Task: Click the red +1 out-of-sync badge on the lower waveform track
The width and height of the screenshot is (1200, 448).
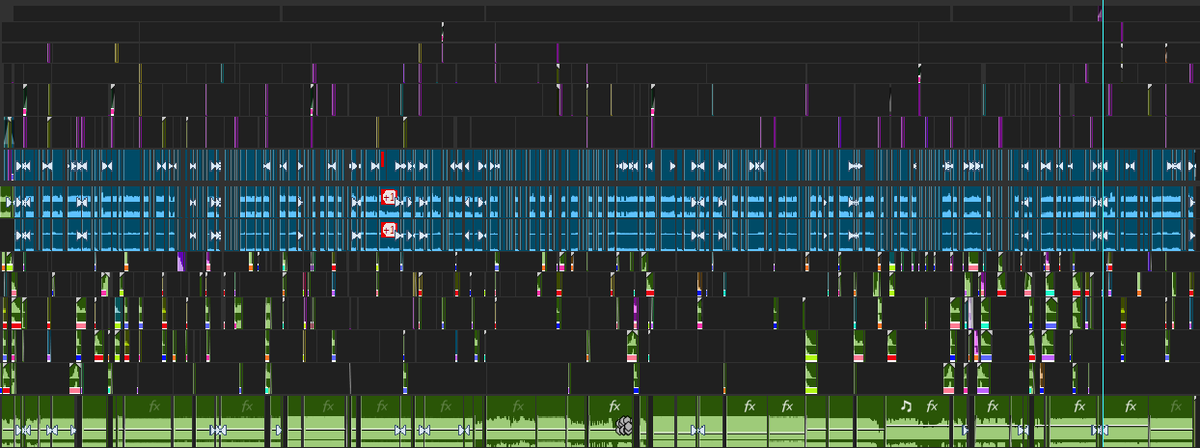Action: click(390, 231)
